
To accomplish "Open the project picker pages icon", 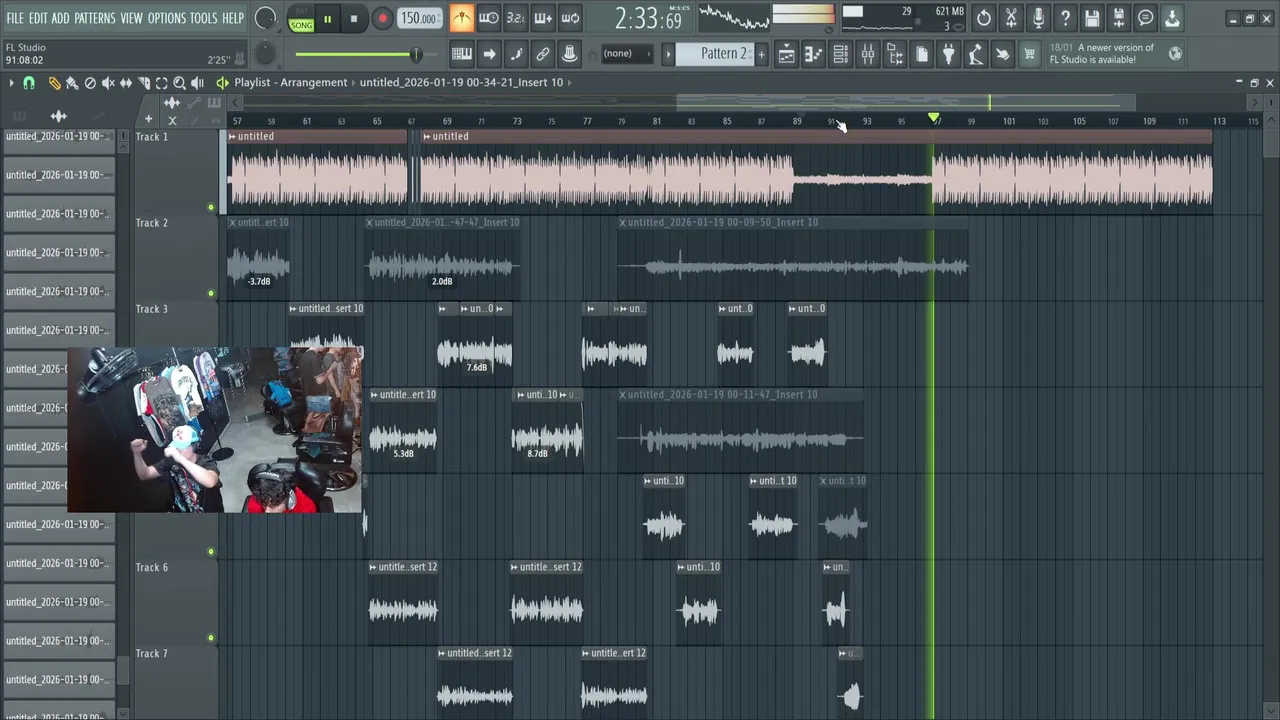I will (922, 54).
